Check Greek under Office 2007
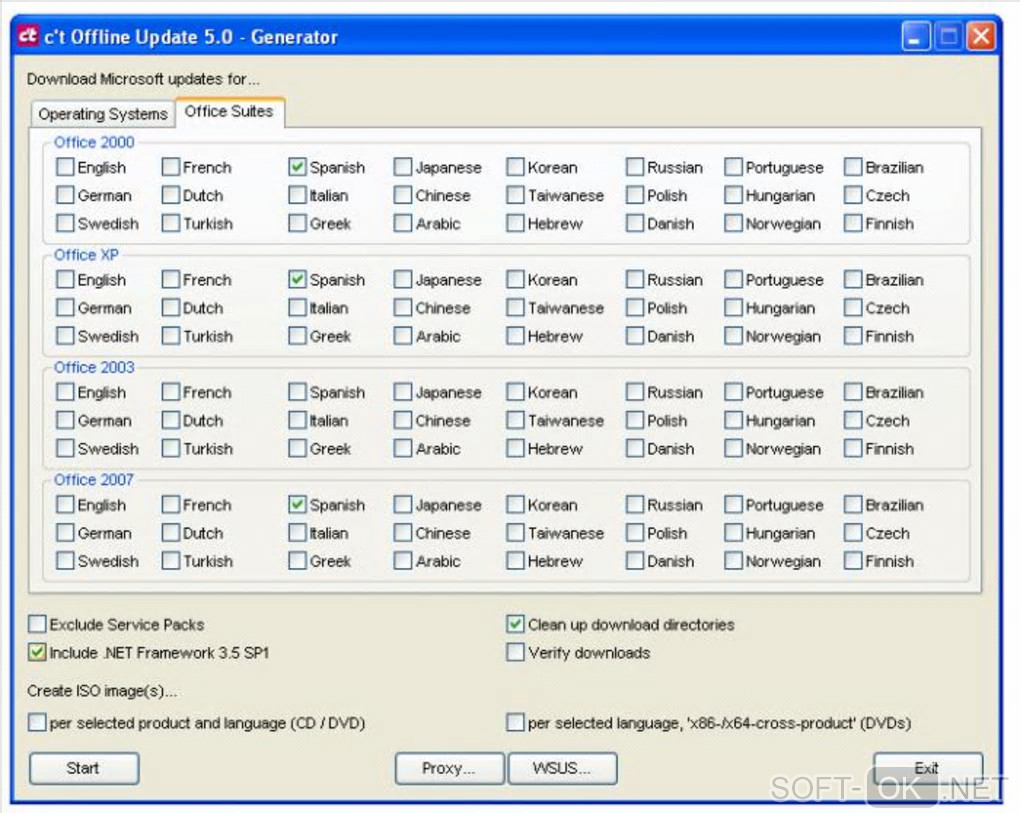1020x813 pixels. (x=297, y=561)
